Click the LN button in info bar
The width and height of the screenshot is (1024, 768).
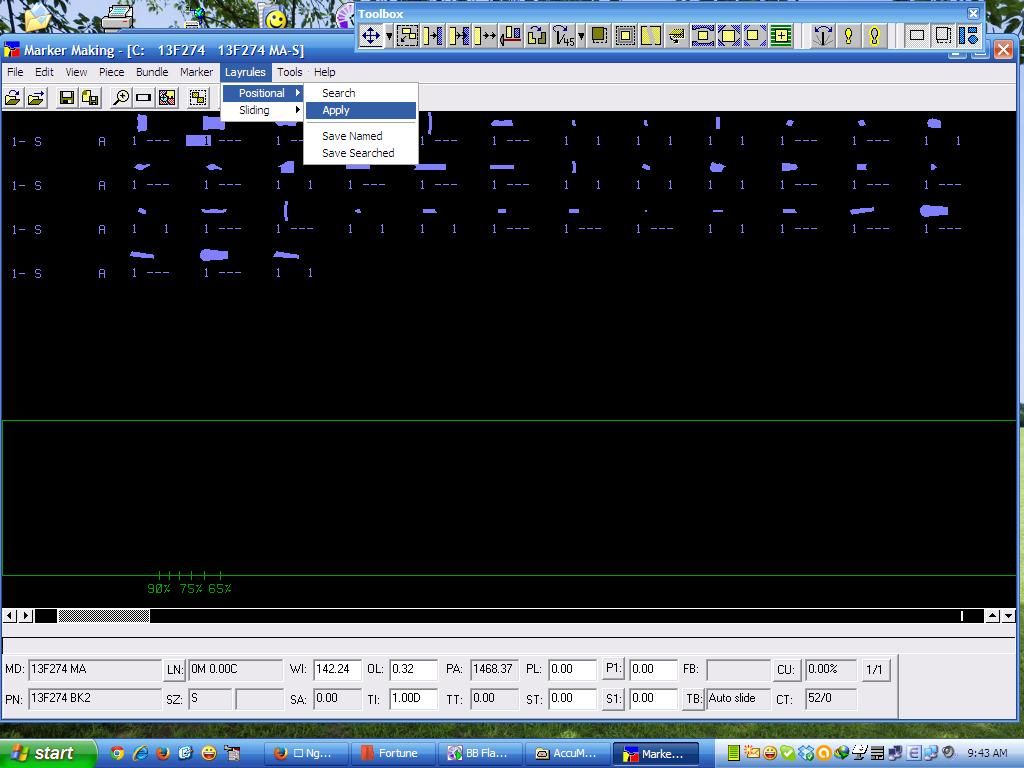point(174,669)
